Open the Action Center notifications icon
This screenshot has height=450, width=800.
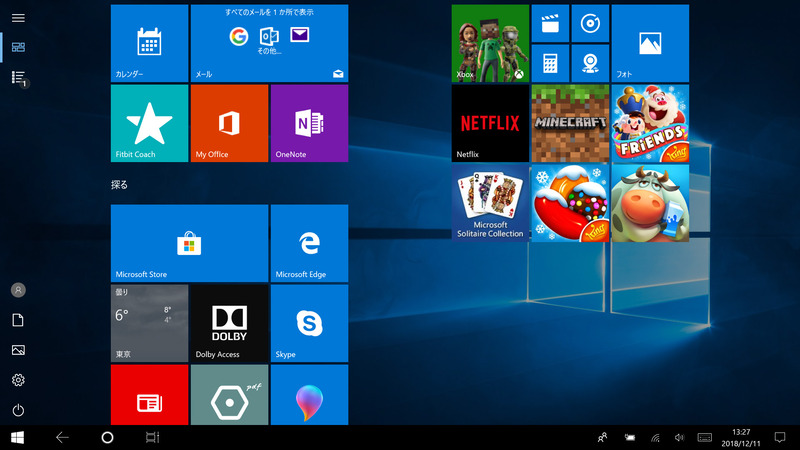tap(780, 438)
